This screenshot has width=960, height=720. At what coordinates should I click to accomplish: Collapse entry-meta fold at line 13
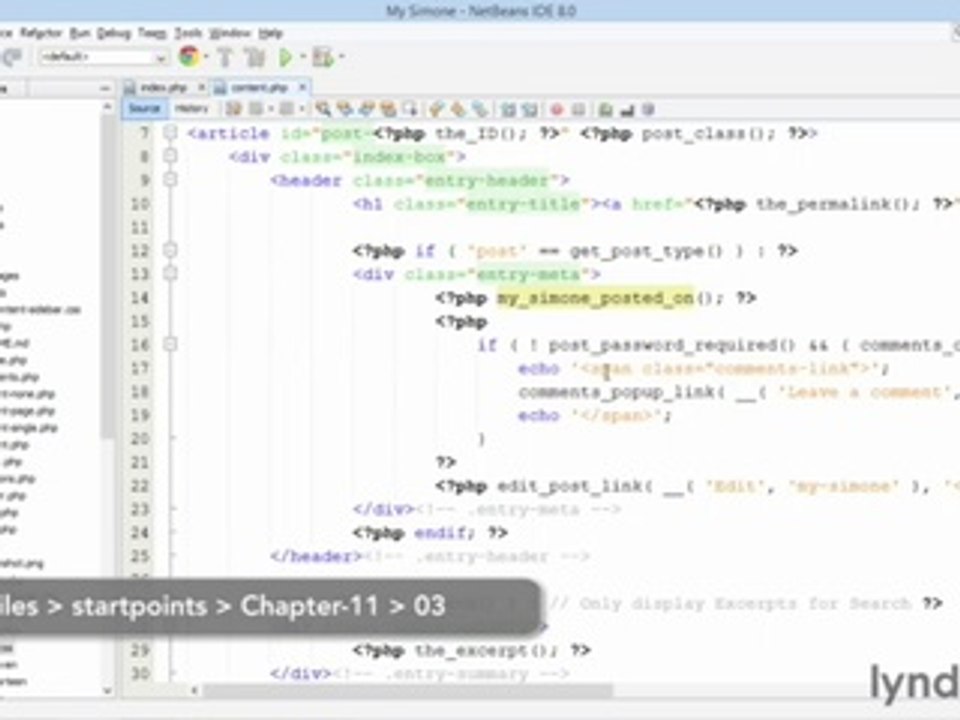pos(170,274)
